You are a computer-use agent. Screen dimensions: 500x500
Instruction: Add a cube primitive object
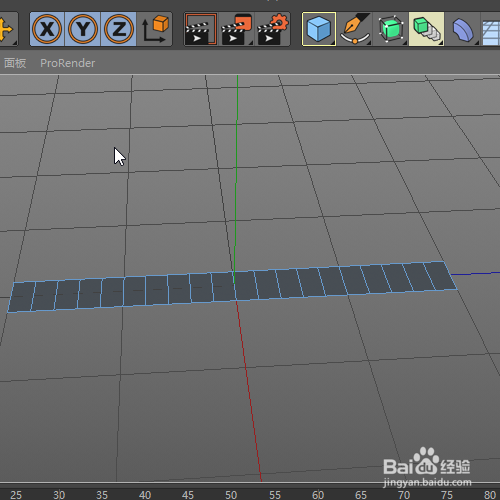coord(319,29)
